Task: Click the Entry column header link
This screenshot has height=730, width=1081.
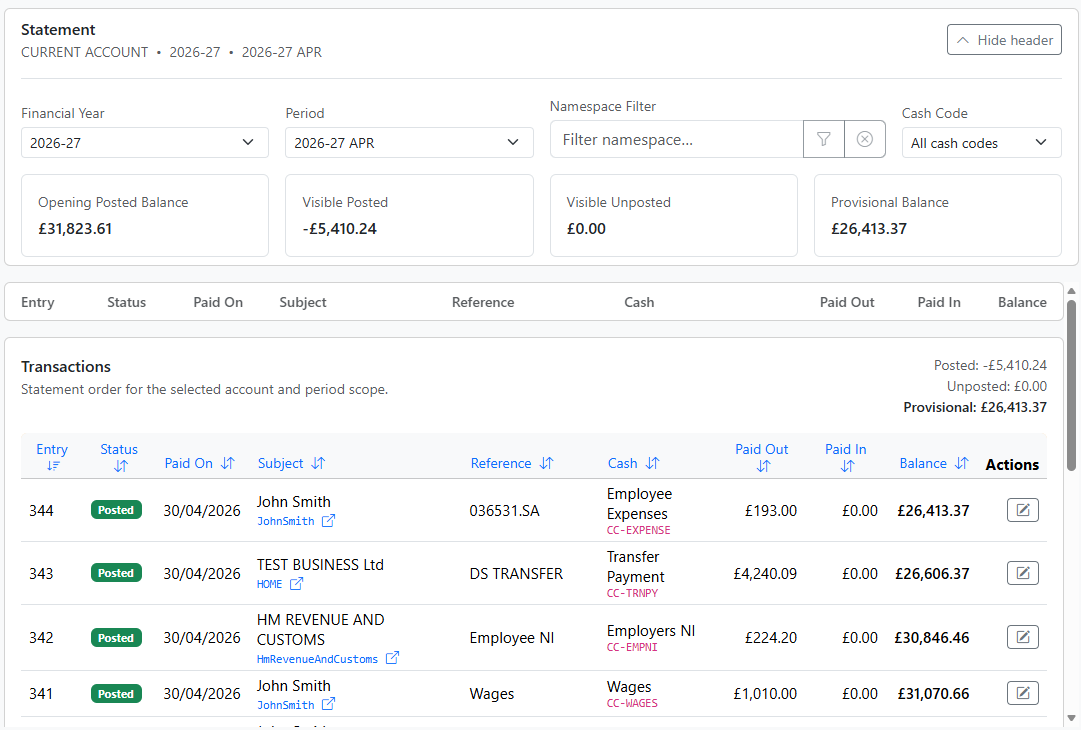Action: 52,449
